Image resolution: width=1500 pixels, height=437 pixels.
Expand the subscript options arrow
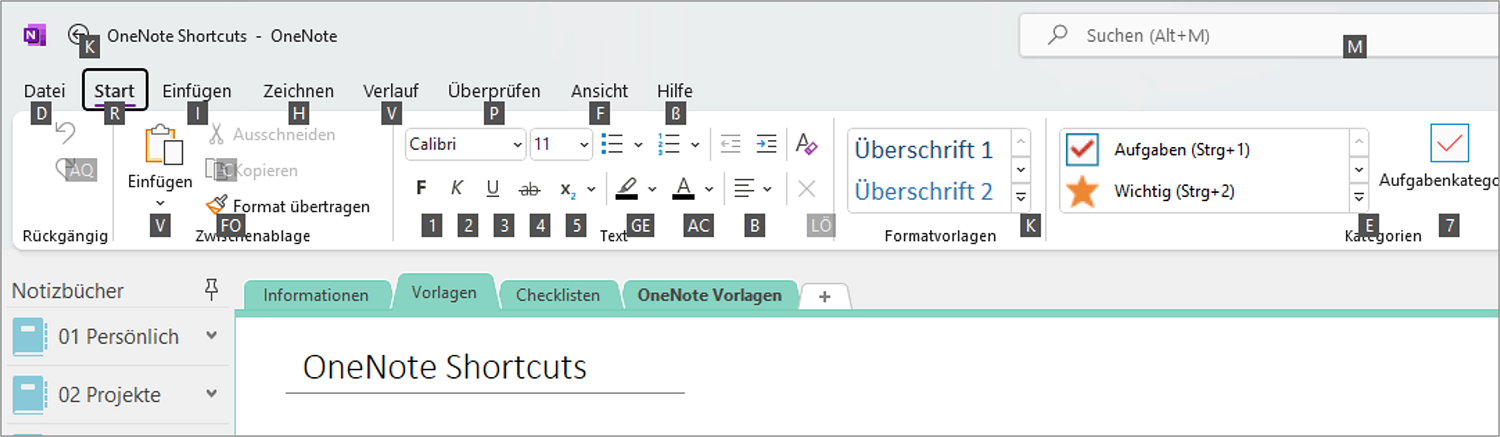591,188
